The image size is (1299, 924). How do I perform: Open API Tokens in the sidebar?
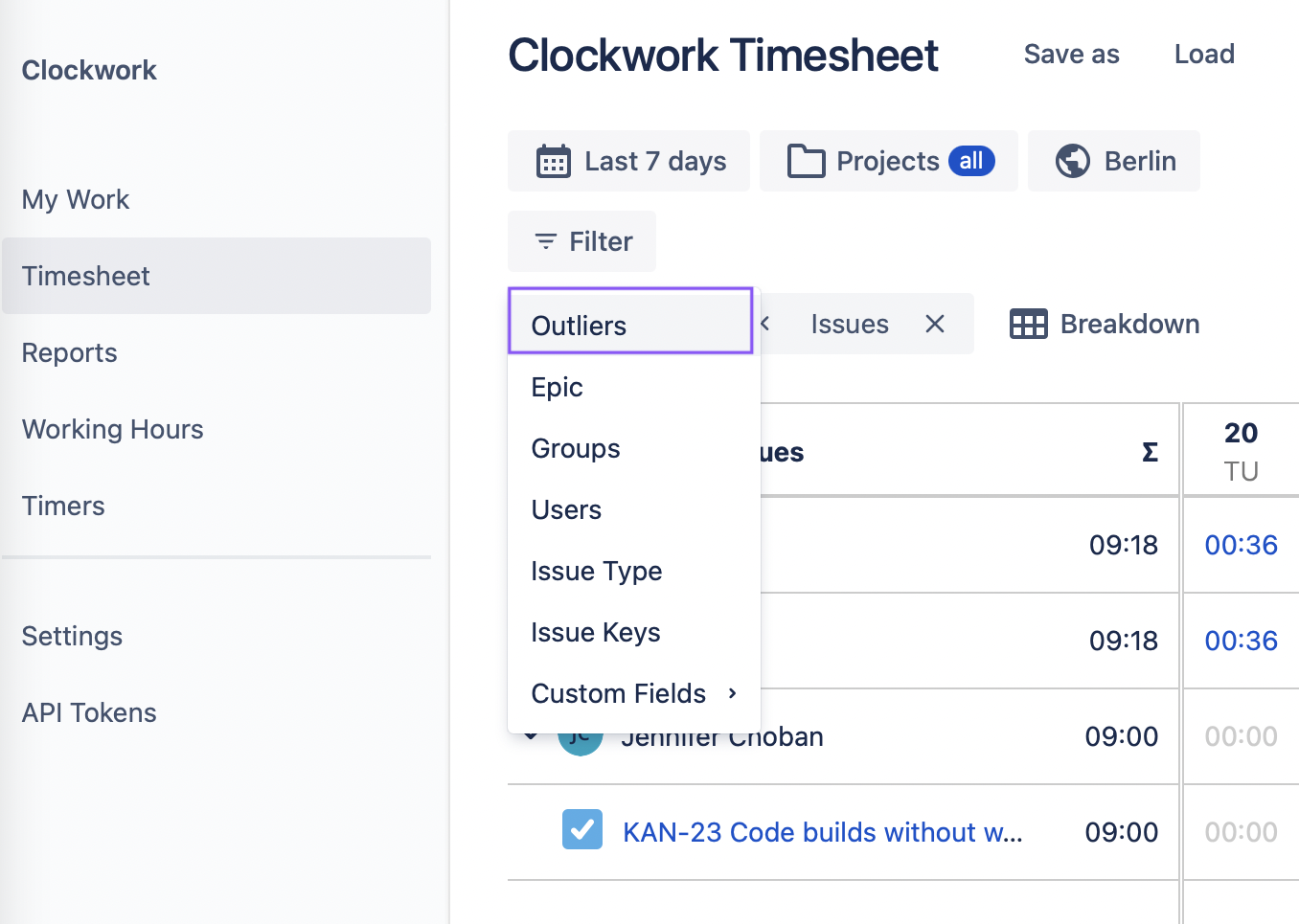216,712
